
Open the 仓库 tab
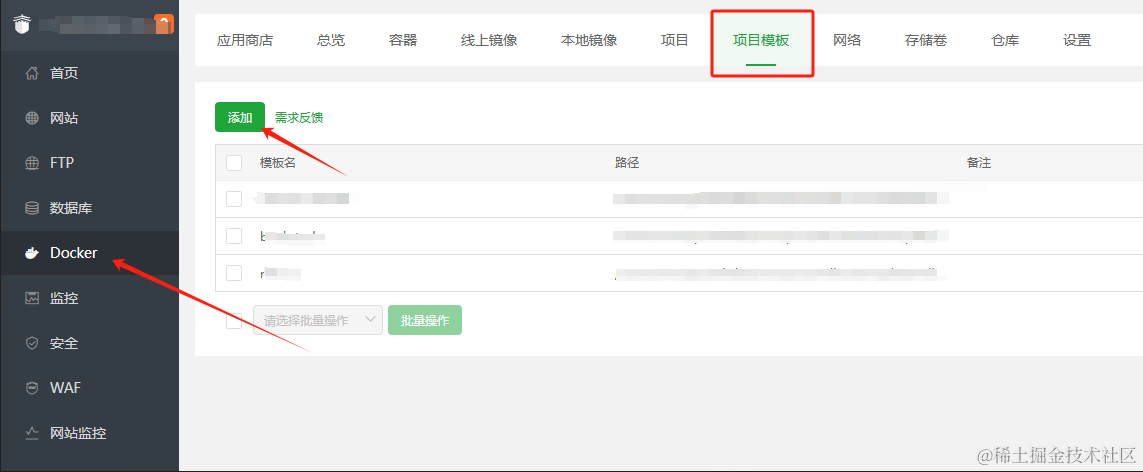[x=1005, y=40]
